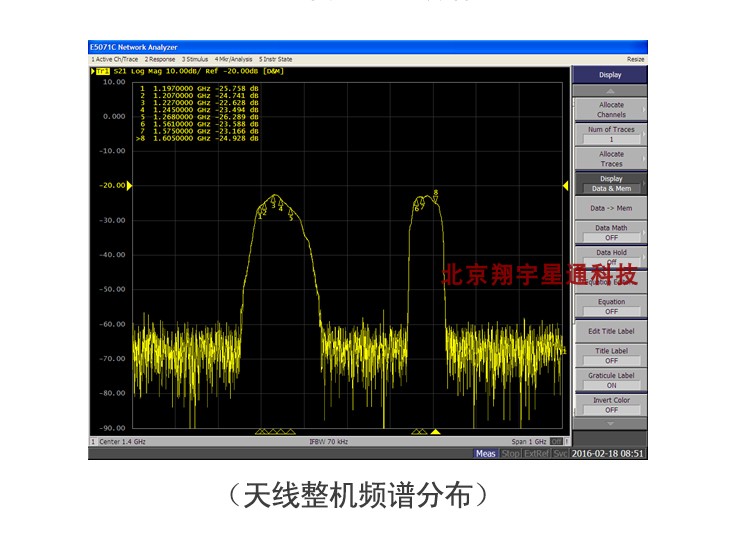Click the Center 1.4 GHz readout
The width and height of the screenshot is (750, 545).
122,442
